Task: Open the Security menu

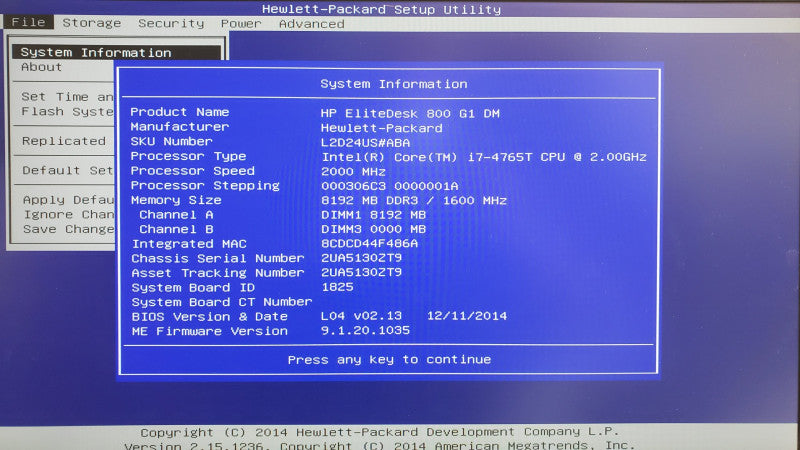Action: tap(171, 23)
